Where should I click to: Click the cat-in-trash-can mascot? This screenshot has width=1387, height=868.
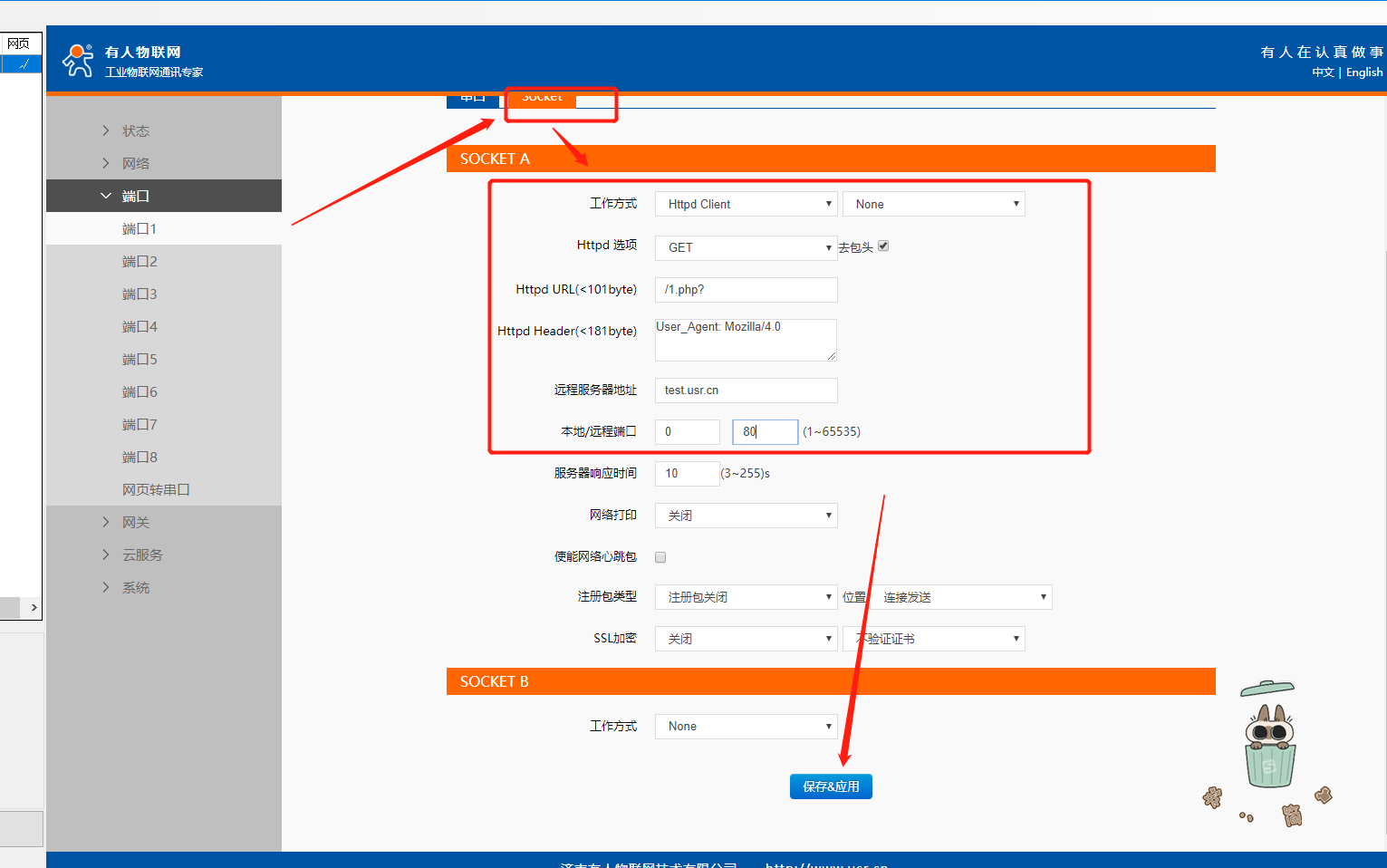point(1268,735)
